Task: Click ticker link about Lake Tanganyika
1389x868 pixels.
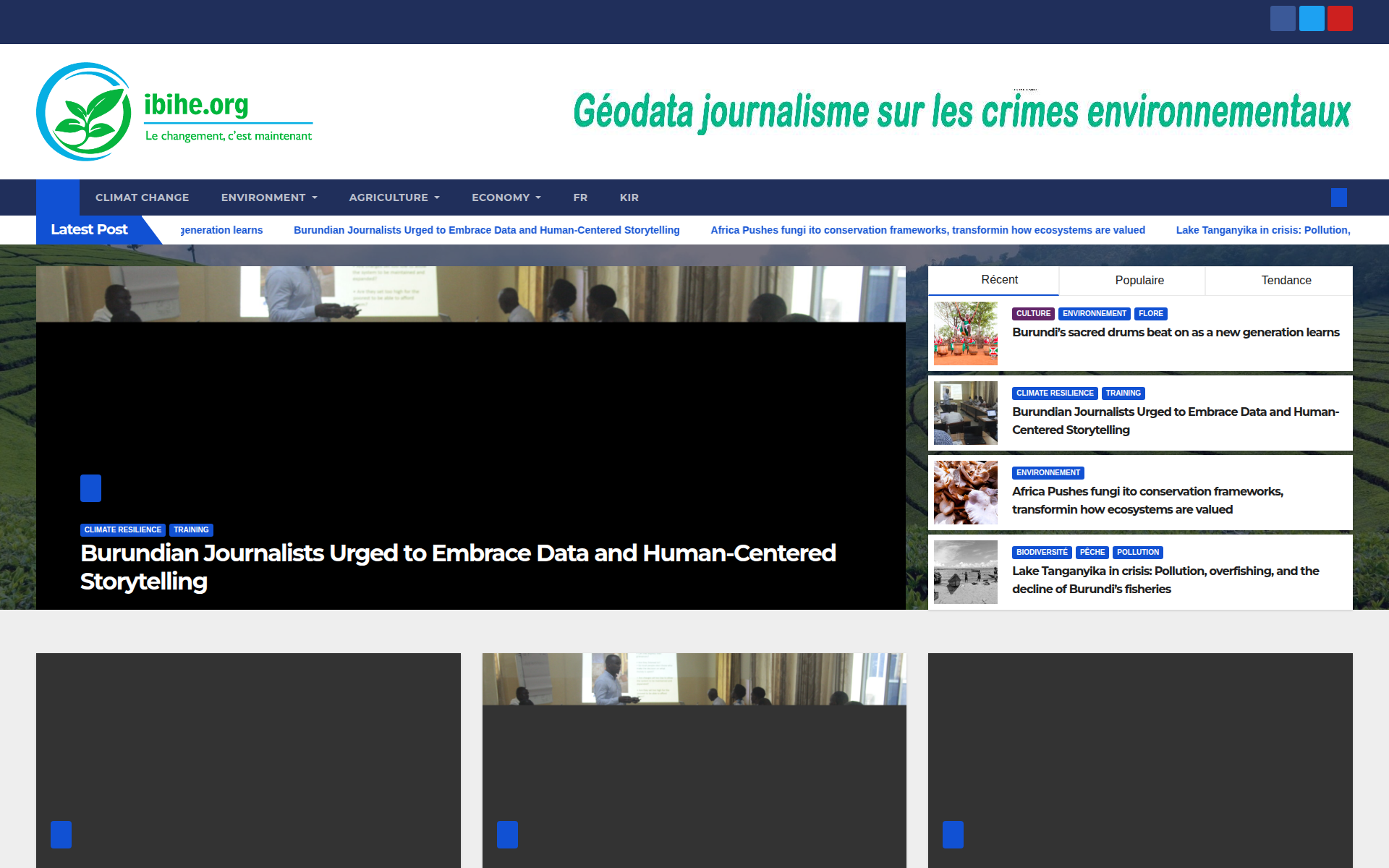Action: pyautogui.click(x=1263, y=230)
